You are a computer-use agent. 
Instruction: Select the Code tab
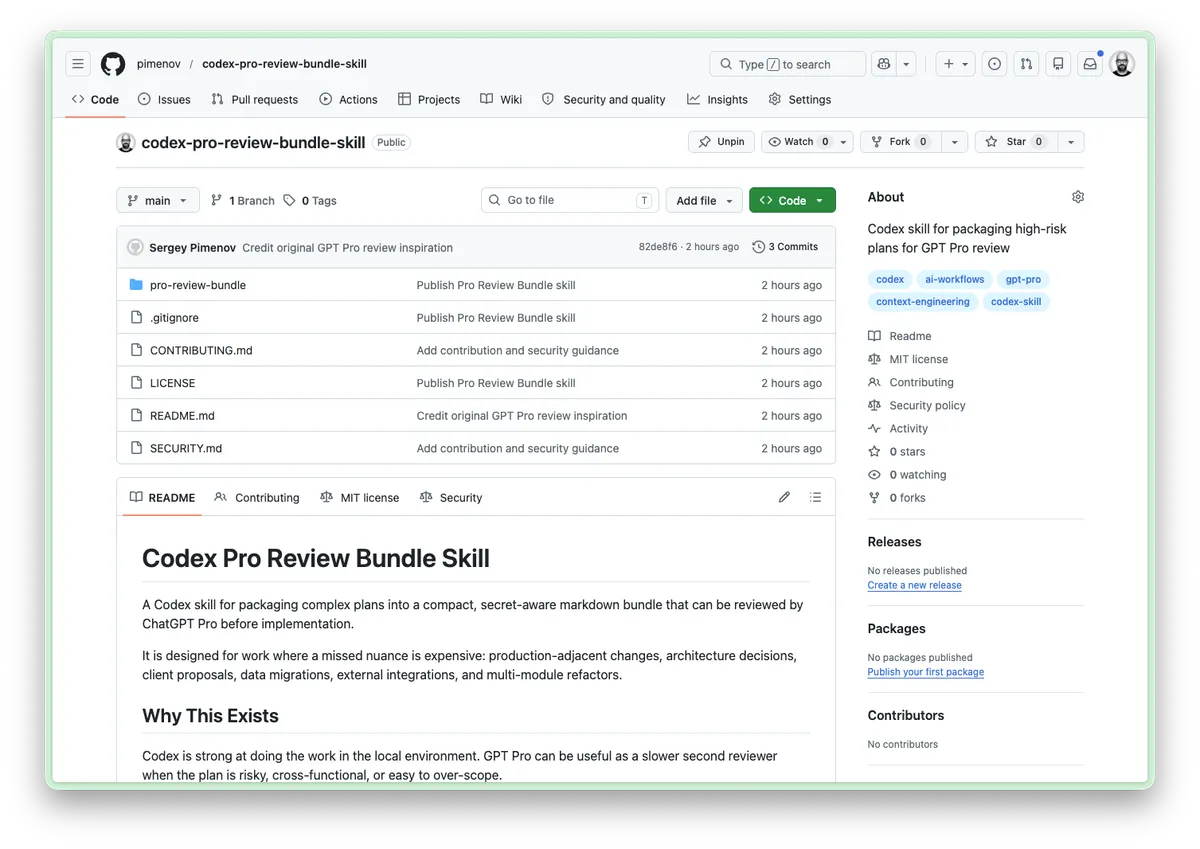pyautogui.click(x=95, y=99)
